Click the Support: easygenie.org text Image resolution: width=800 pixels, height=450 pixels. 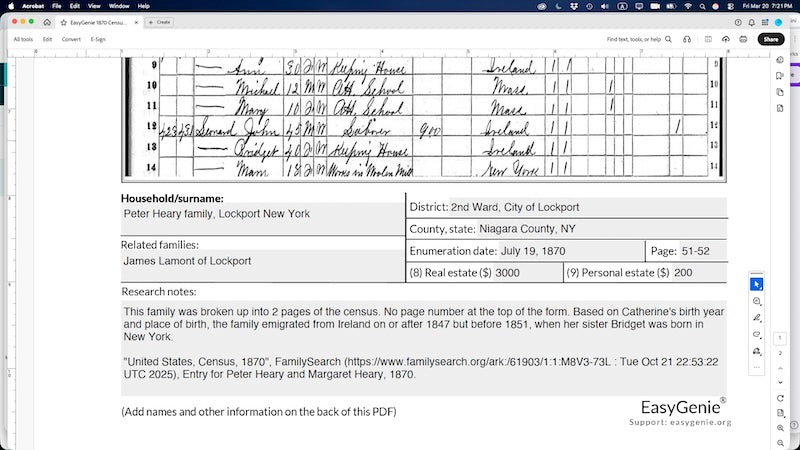pos(680,422)
